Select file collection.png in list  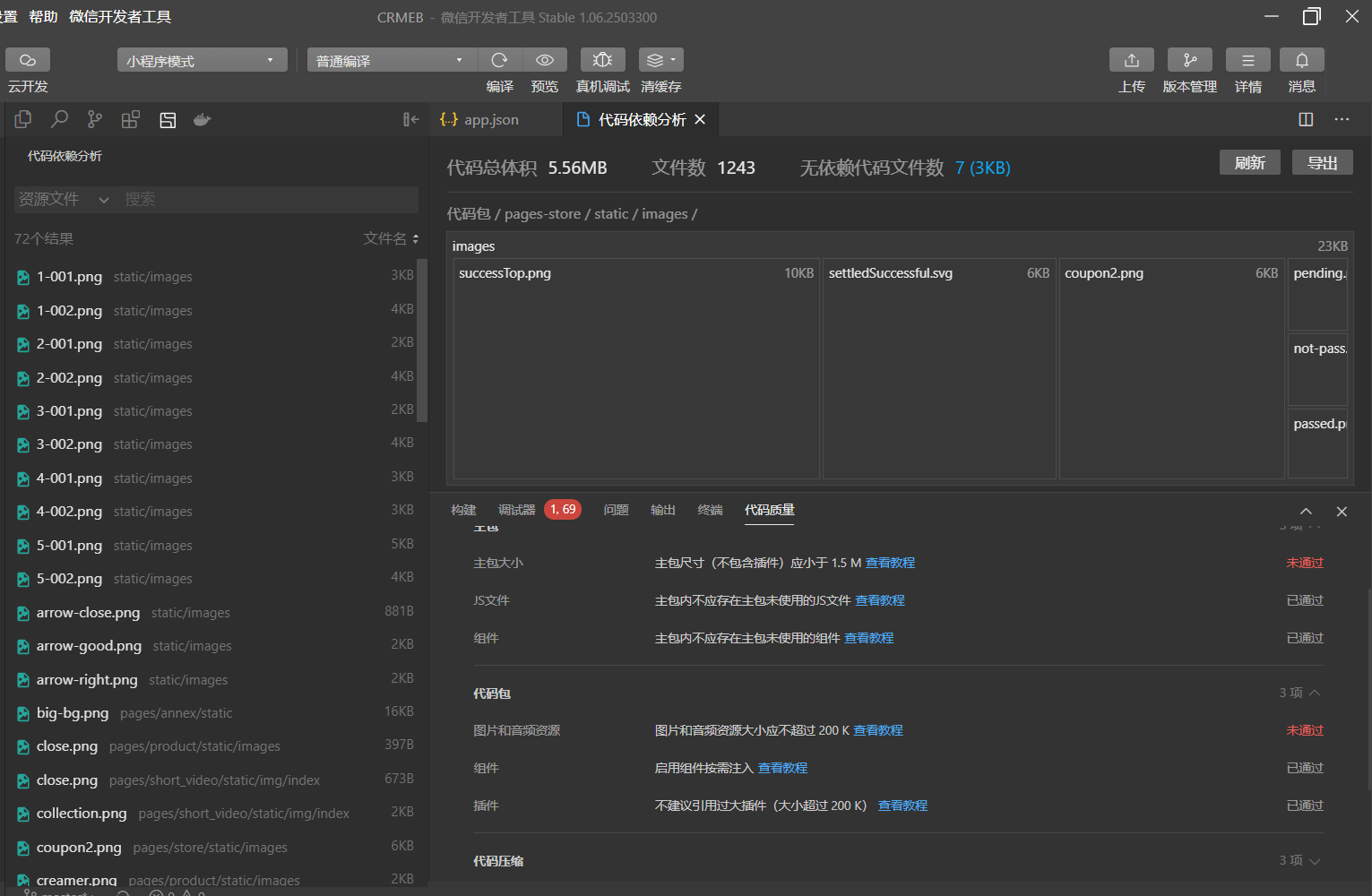tap(215, 814)
